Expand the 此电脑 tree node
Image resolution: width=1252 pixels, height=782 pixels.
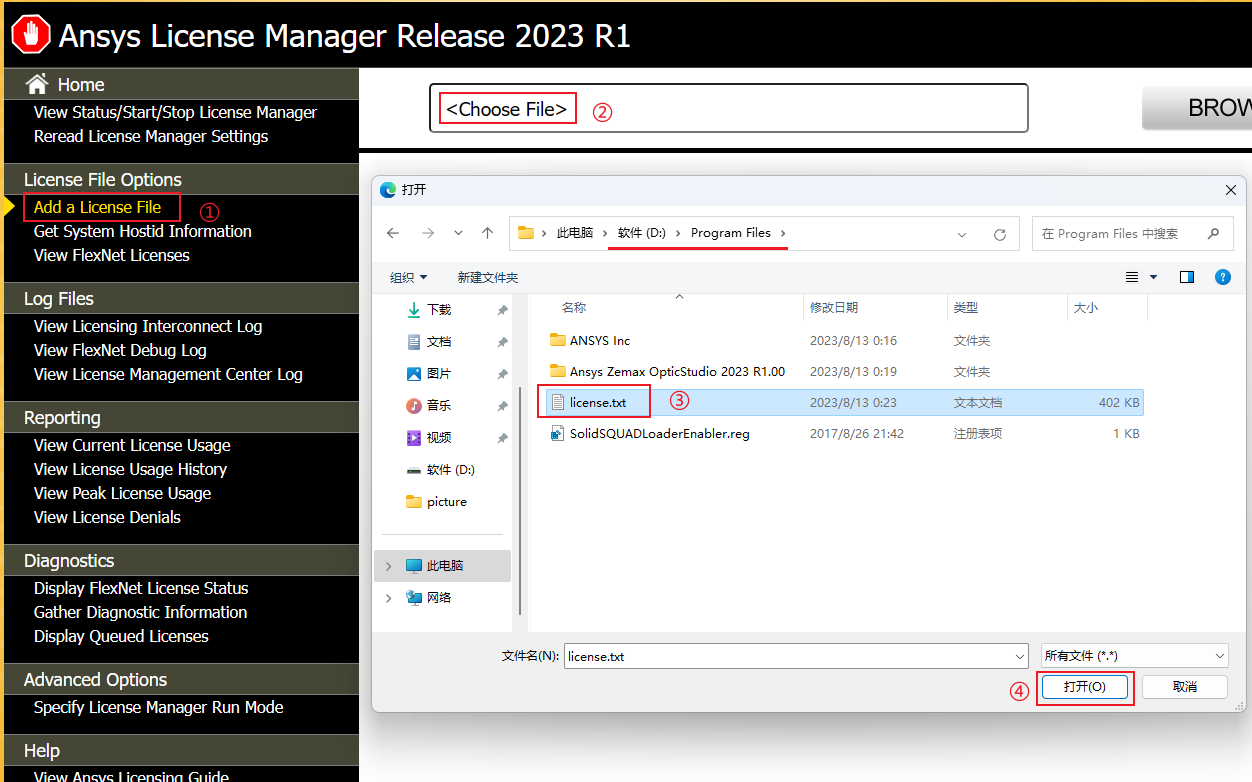[388, 566]
